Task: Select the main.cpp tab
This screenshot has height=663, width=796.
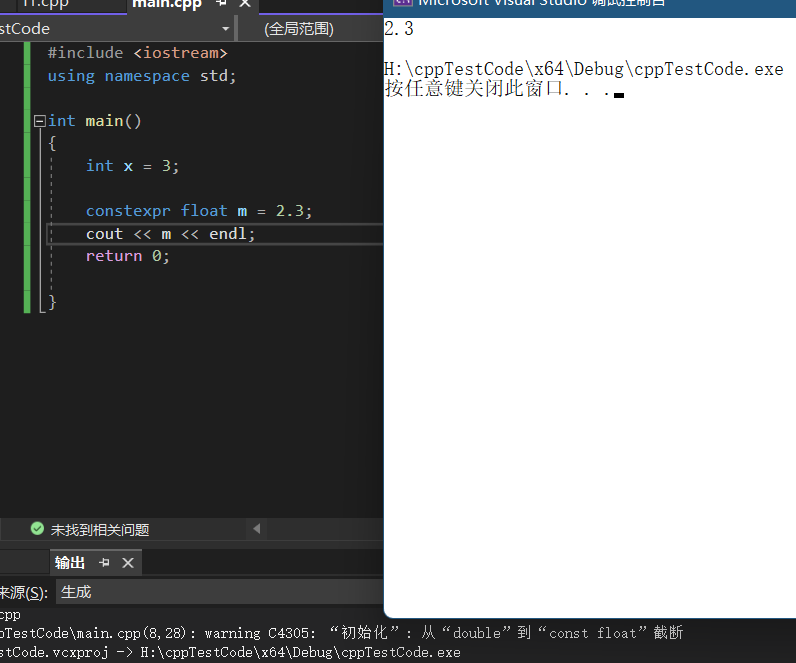Action: tap(166, 4)
